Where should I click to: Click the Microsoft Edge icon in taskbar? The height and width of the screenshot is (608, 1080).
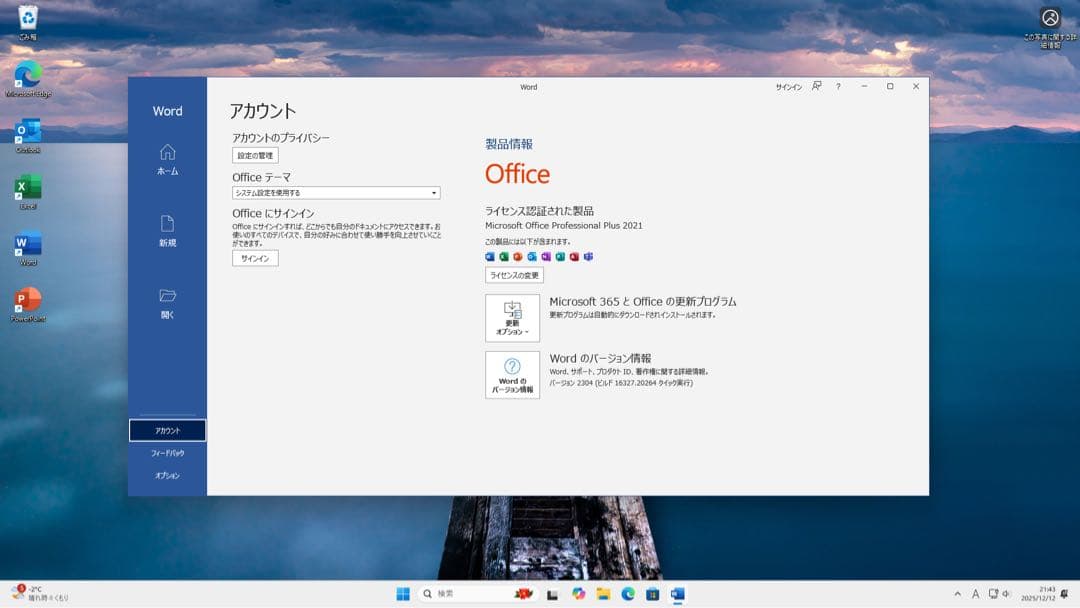pyautogui.click(x=628, y=594)
